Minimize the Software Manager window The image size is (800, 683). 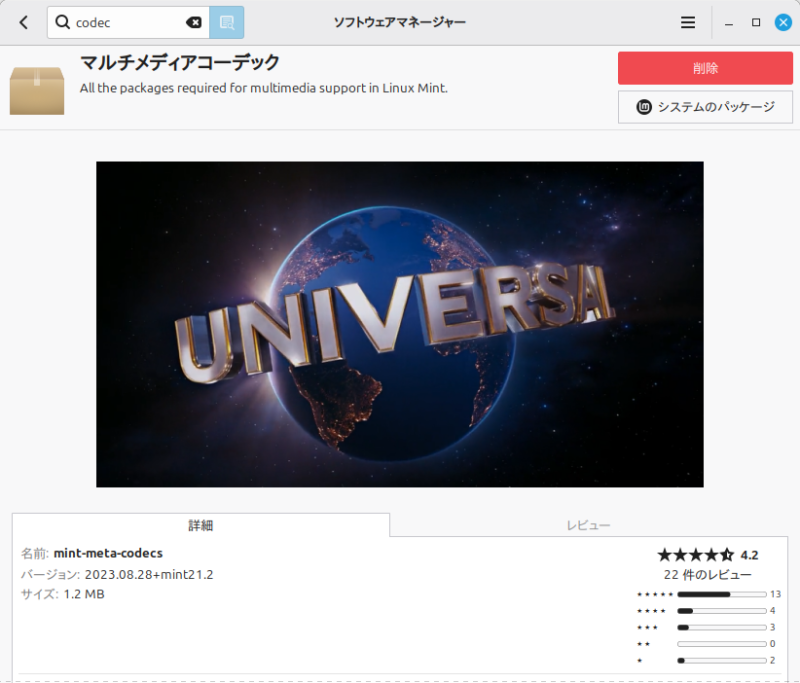click(730, 22)
